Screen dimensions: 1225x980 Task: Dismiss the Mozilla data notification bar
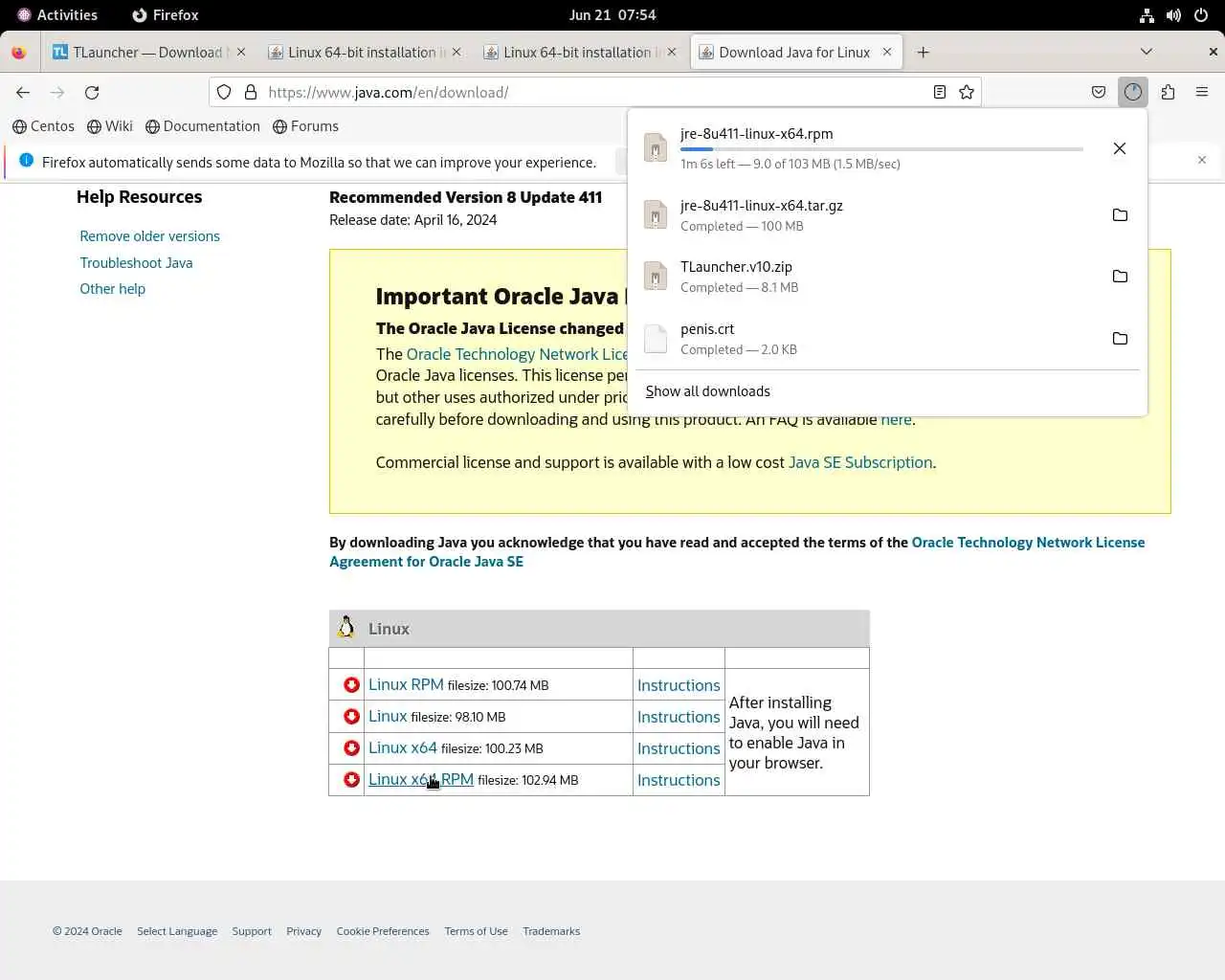[1202, 160]
